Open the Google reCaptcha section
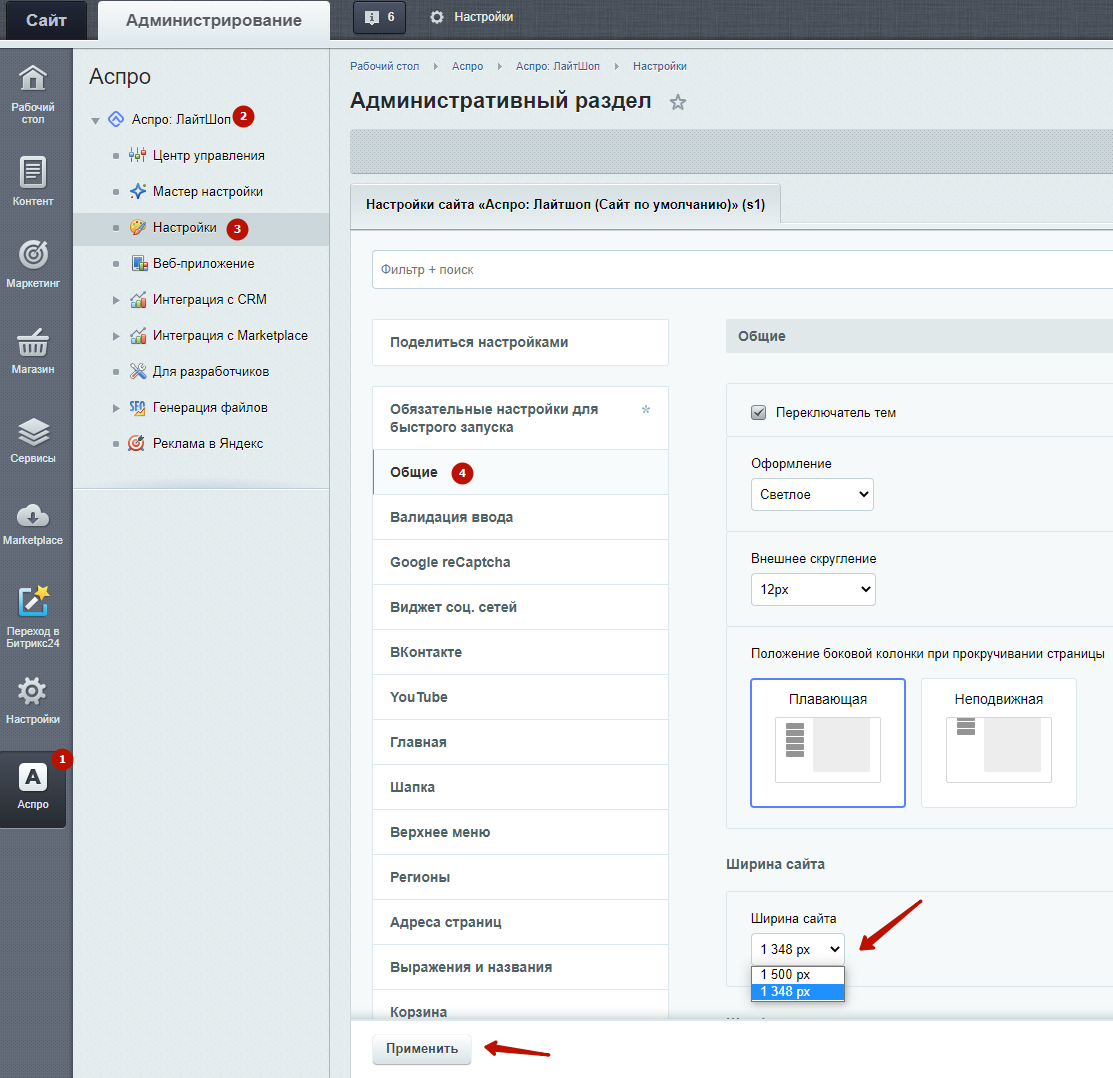 point(520,562)
